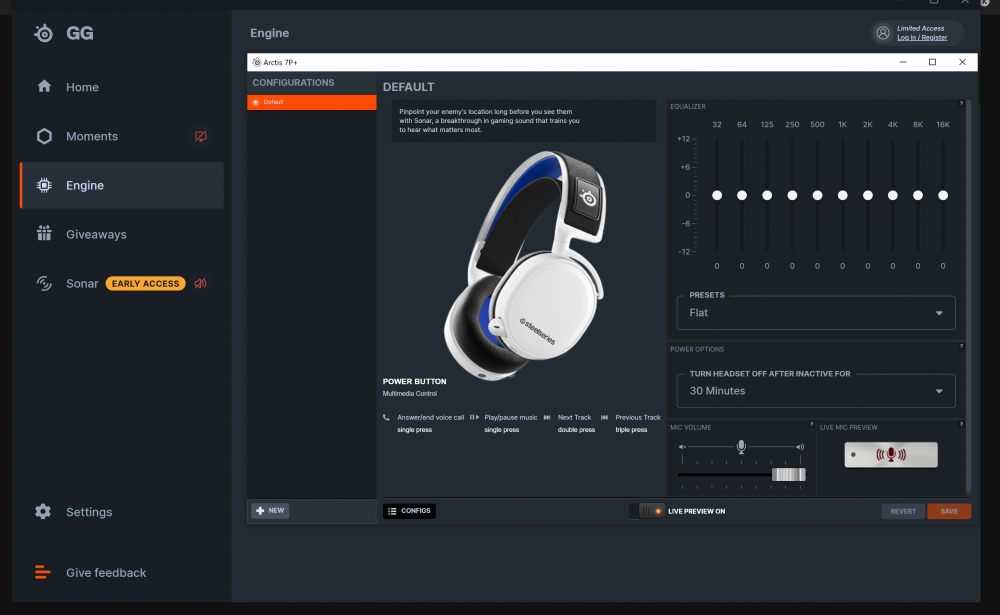The height and width of the screenshot is (615, 1000).
Task: Expand the turn headset off timer dropdown
Action: pyautogui.click(x=815, y=391)
